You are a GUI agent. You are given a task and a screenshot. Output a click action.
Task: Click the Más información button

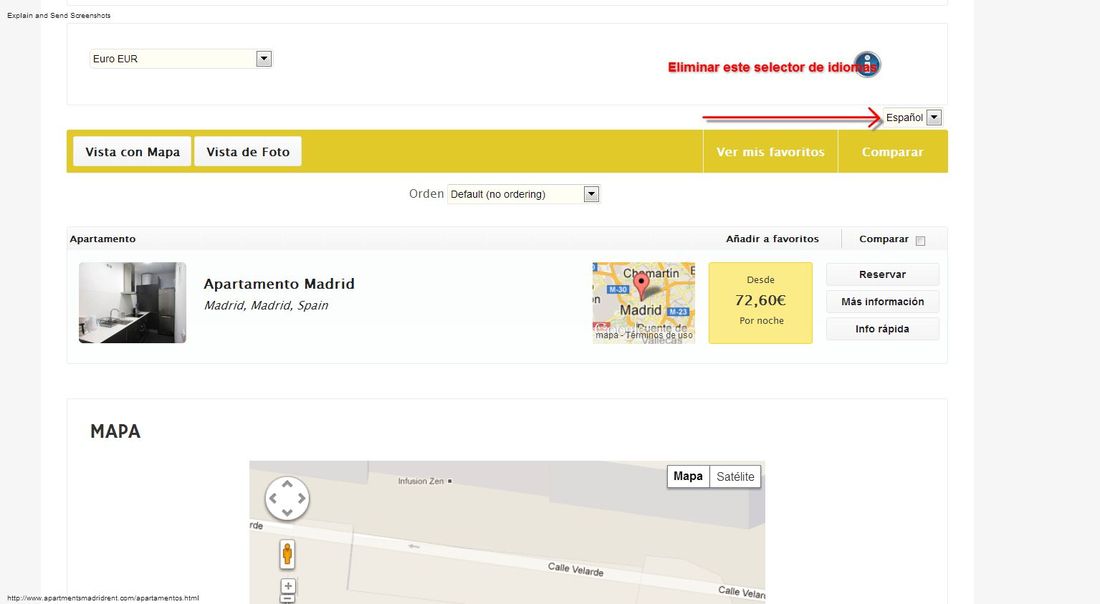(x=883, y=302)
